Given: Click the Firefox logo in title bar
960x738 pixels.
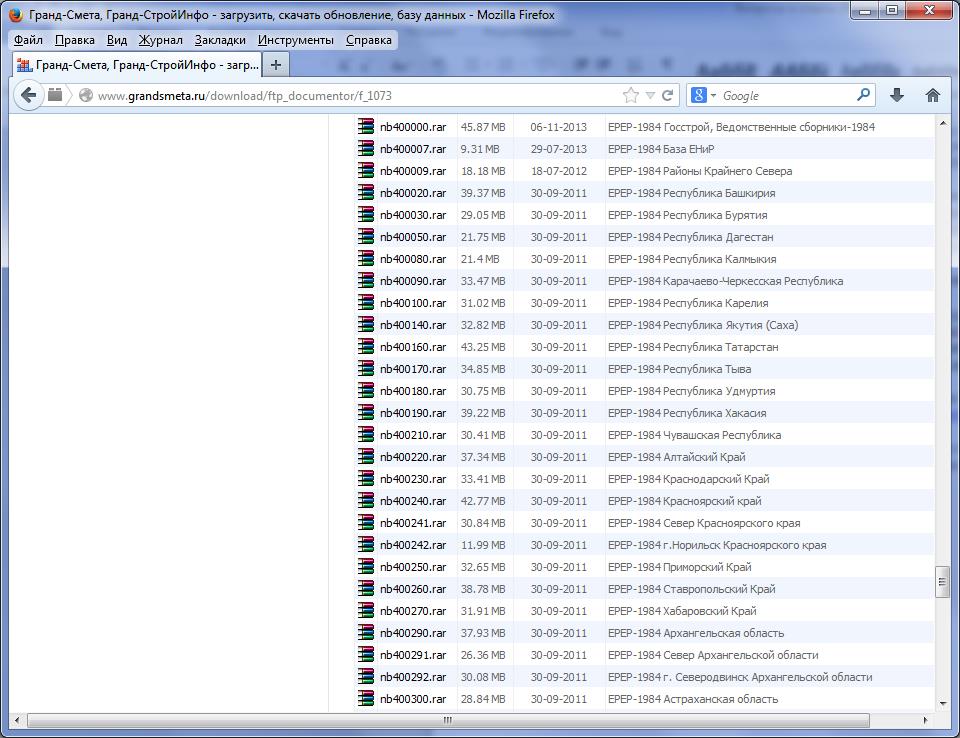Looking at the screenshot, I should (17, 14).
